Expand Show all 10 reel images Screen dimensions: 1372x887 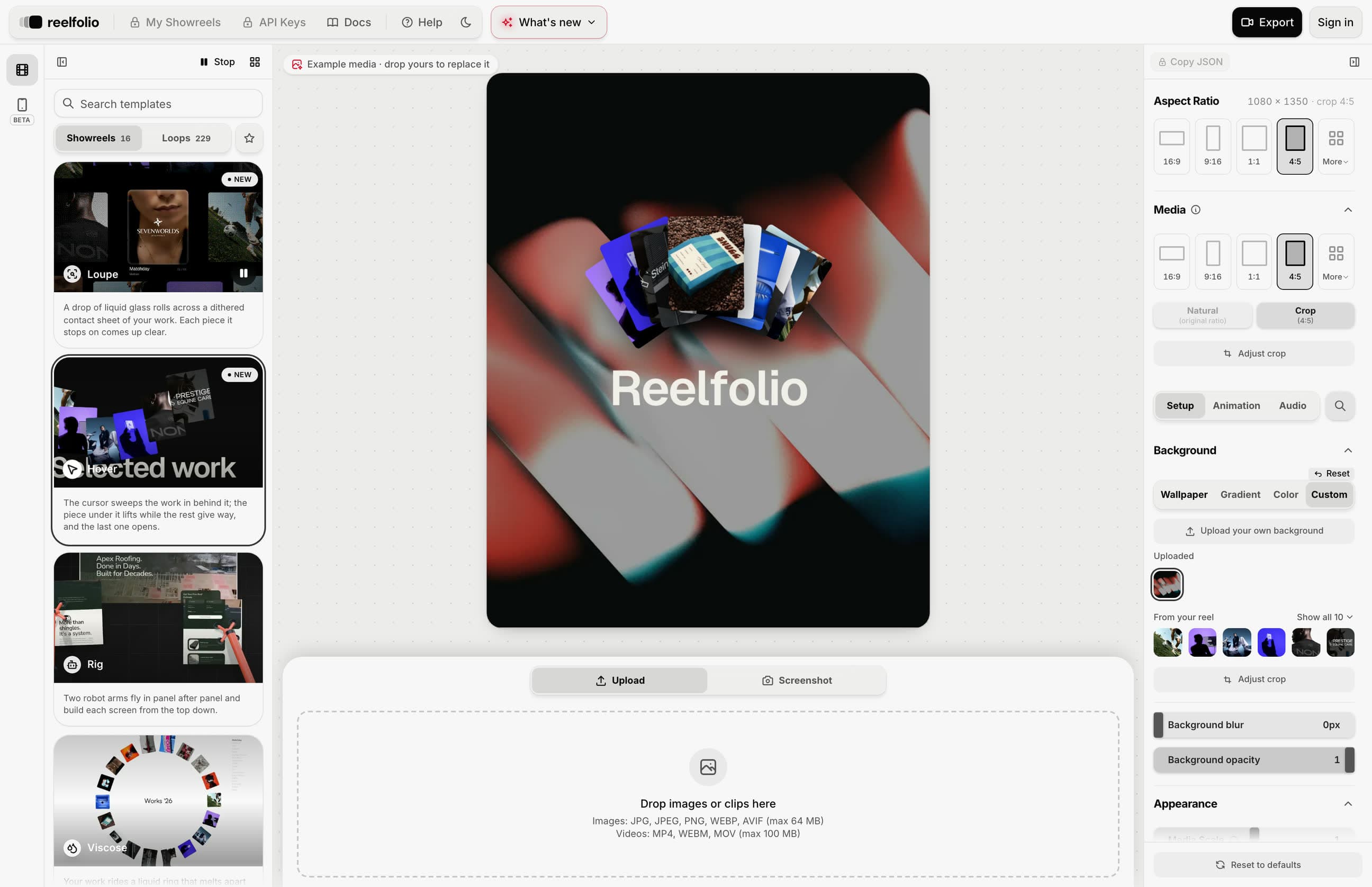pos(1324,617)
